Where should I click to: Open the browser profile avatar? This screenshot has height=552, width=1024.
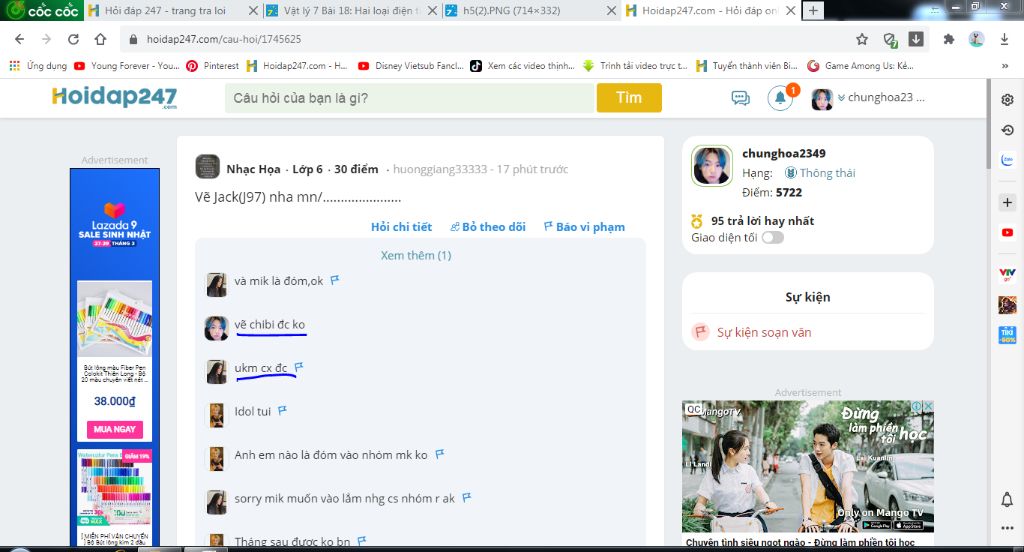[976, 39]
